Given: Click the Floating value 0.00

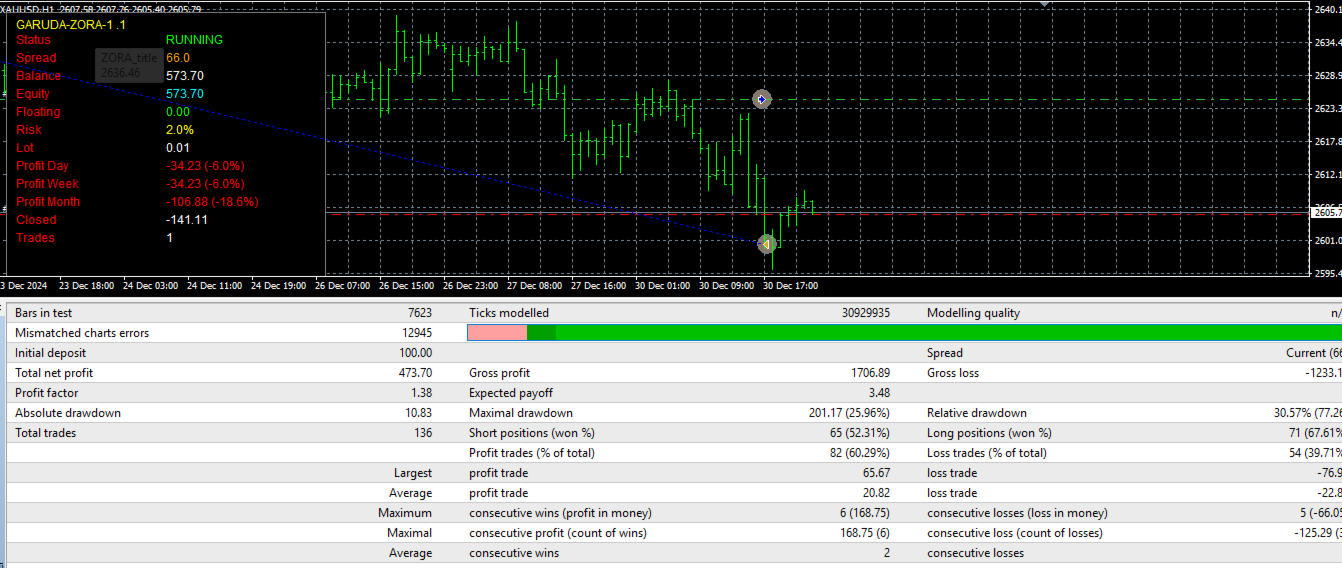Looking at the screenshot, I should coord(178,112).
